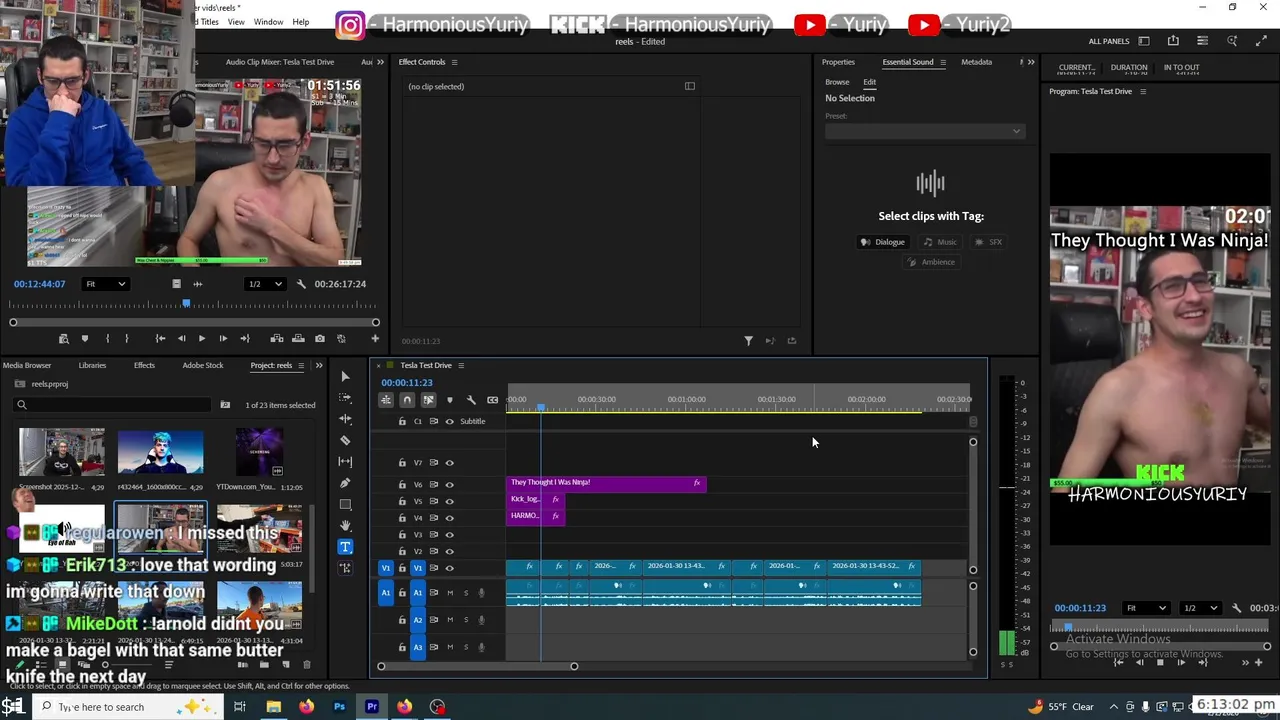Switch to Properties tab

click(838, 62)
